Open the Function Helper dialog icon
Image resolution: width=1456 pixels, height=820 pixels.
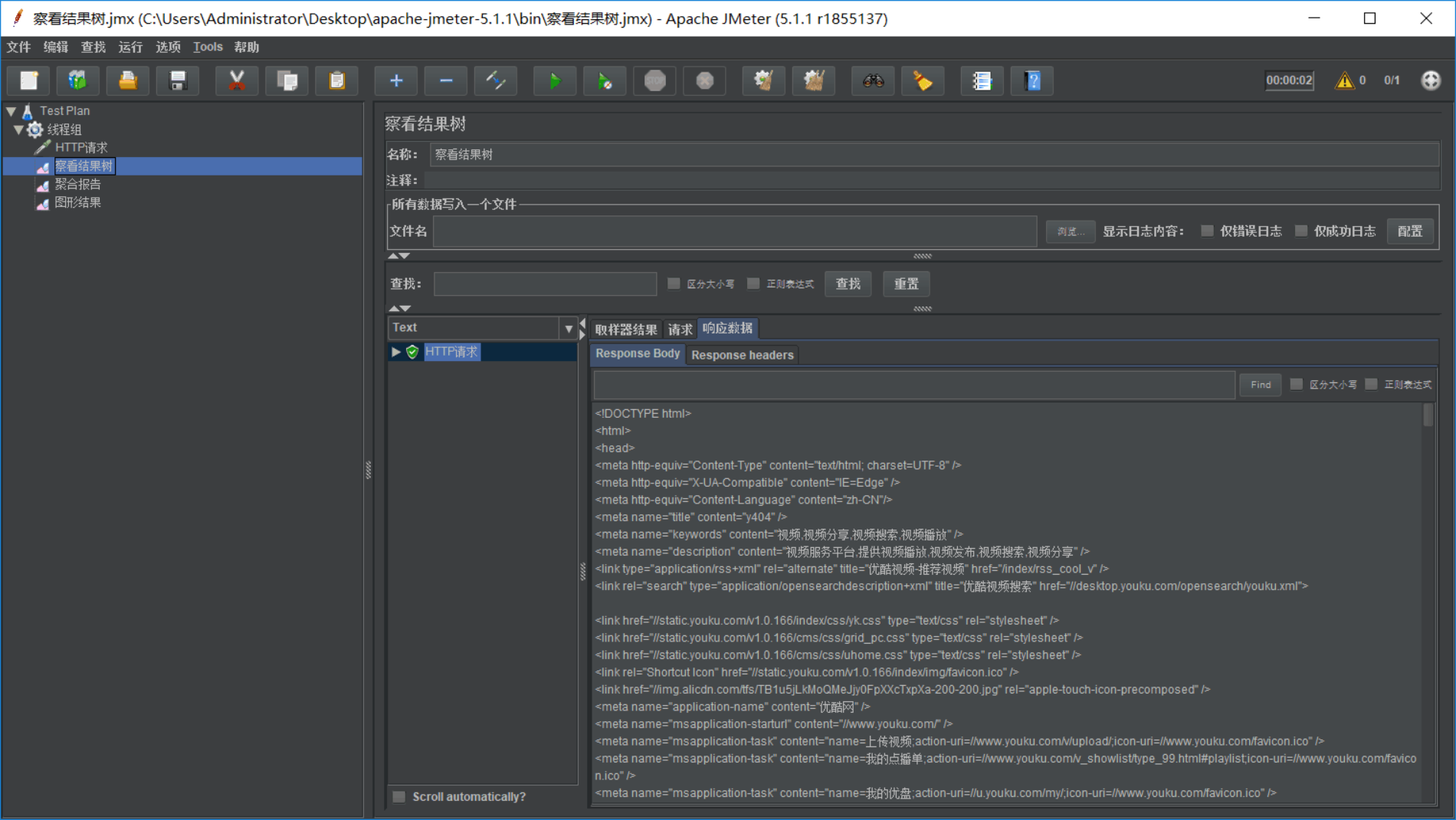(982, 80)
